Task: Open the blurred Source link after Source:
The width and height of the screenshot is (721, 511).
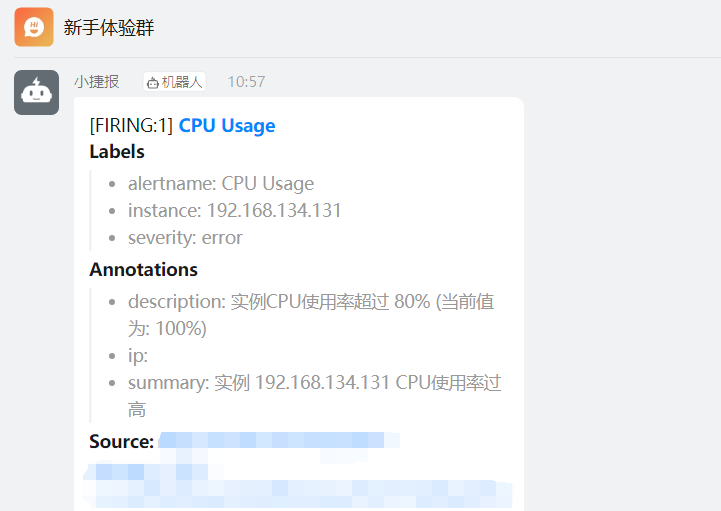Action: [279, 440]
